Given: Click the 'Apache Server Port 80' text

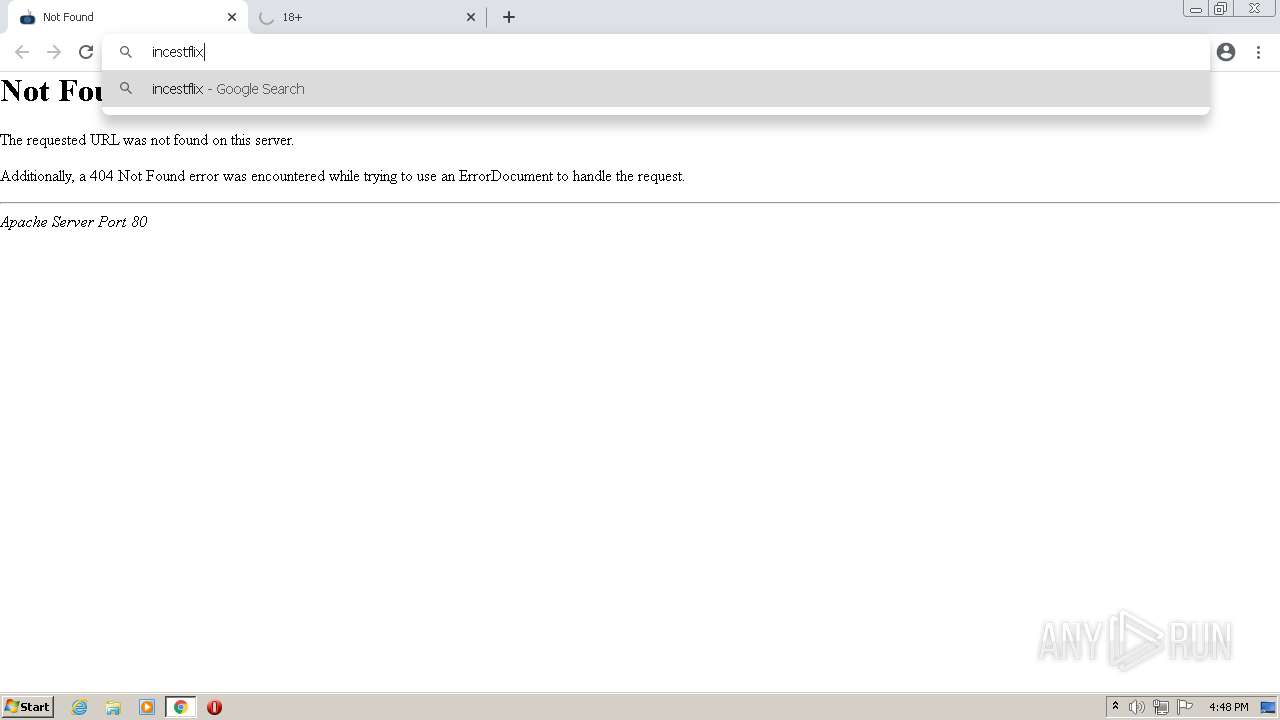Looking at the screenshot, I should point(74,222).
